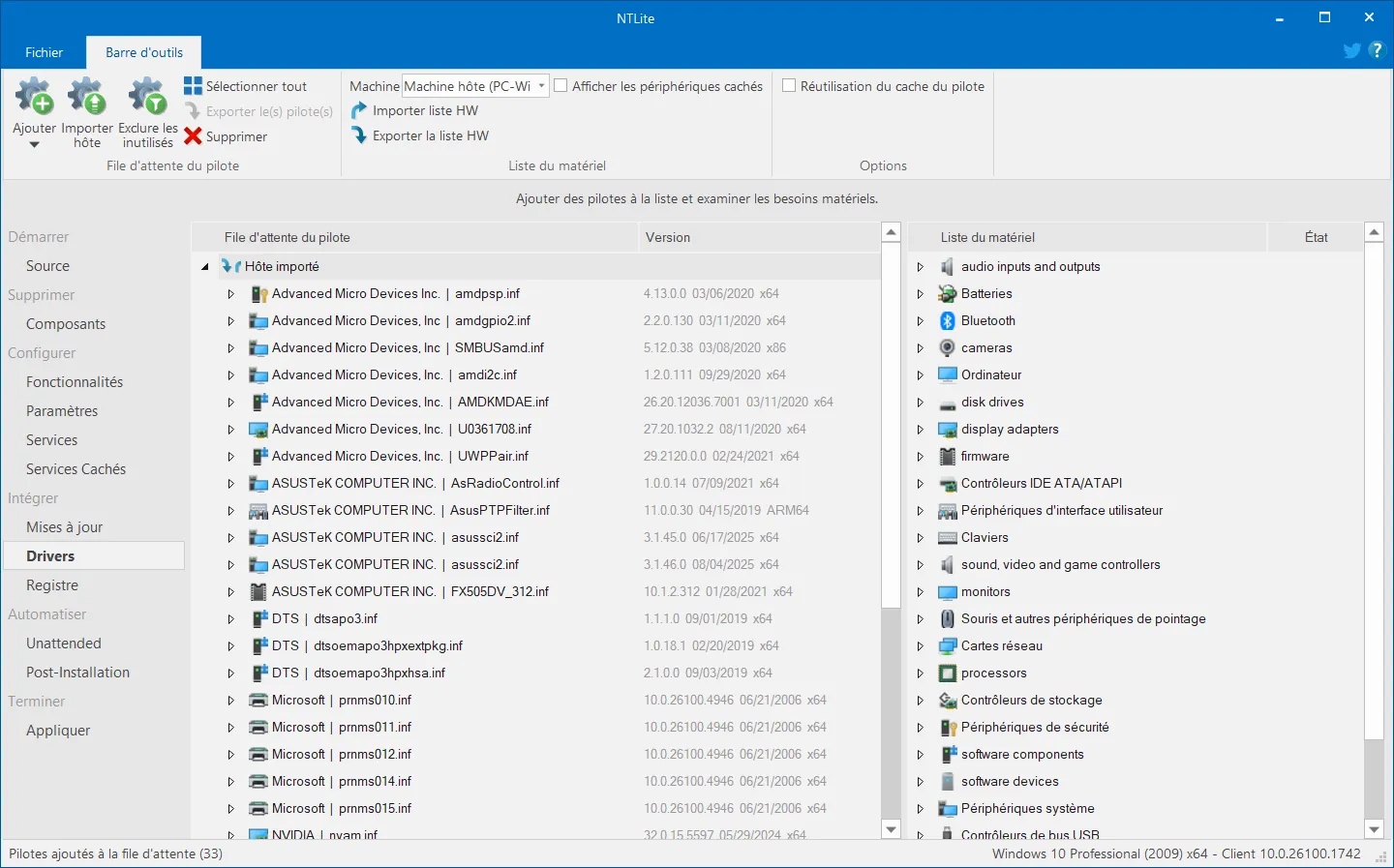Select the Barre d'outils tab
This screenshot has width=1394, height=868.
pyautogui.click(x=144, y=52)
